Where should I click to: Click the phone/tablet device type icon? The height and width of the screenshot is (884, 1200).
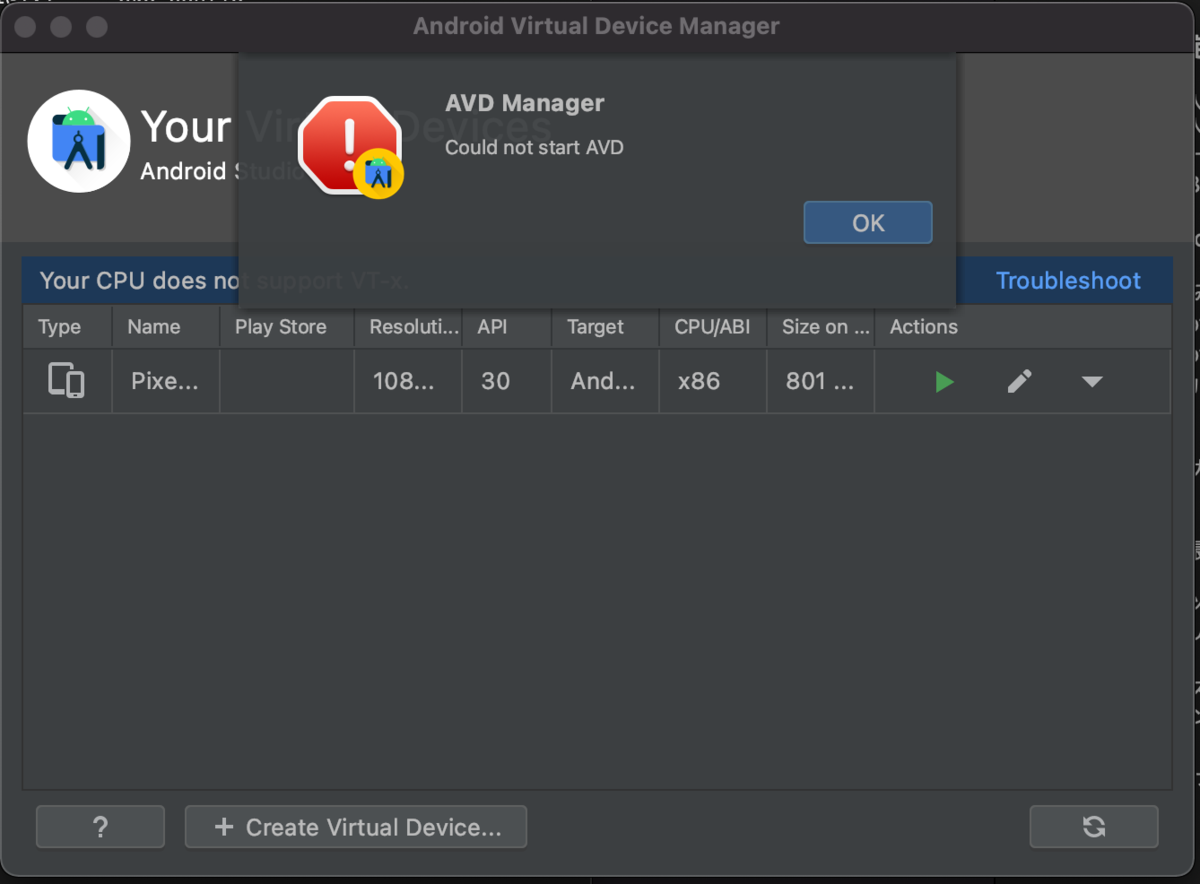pyautogui.click(x=66, y=381)
